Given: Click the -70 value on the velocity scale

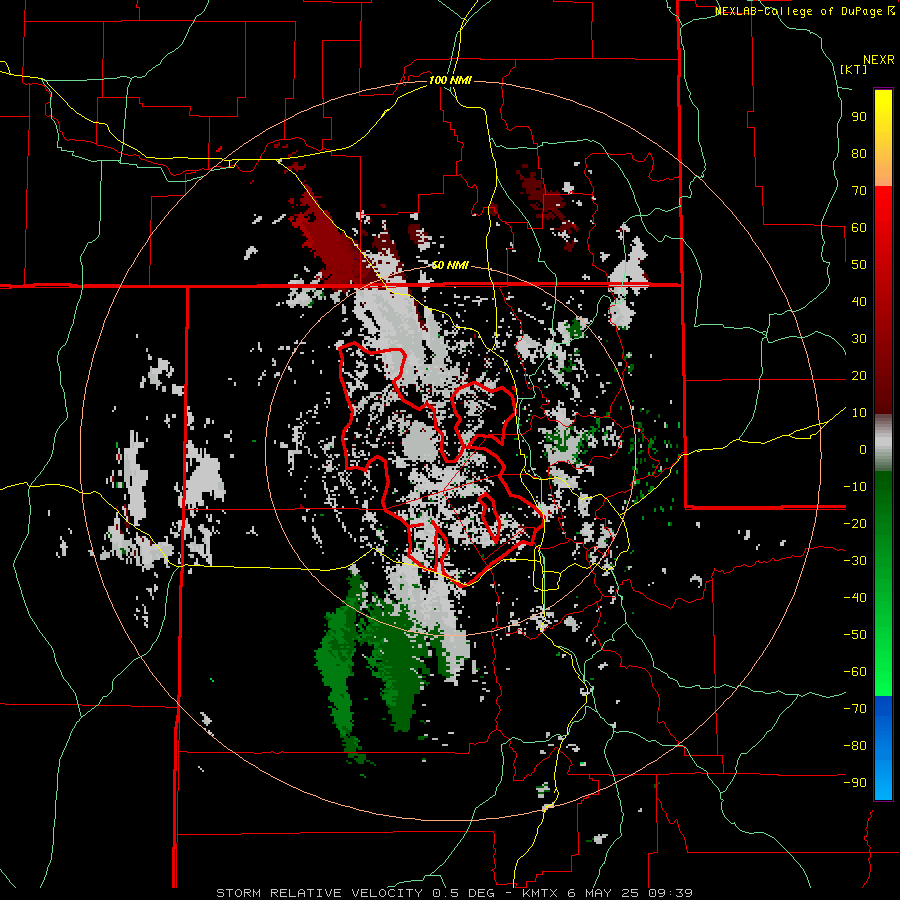Looking at the screenshot, I should point(855,709).
